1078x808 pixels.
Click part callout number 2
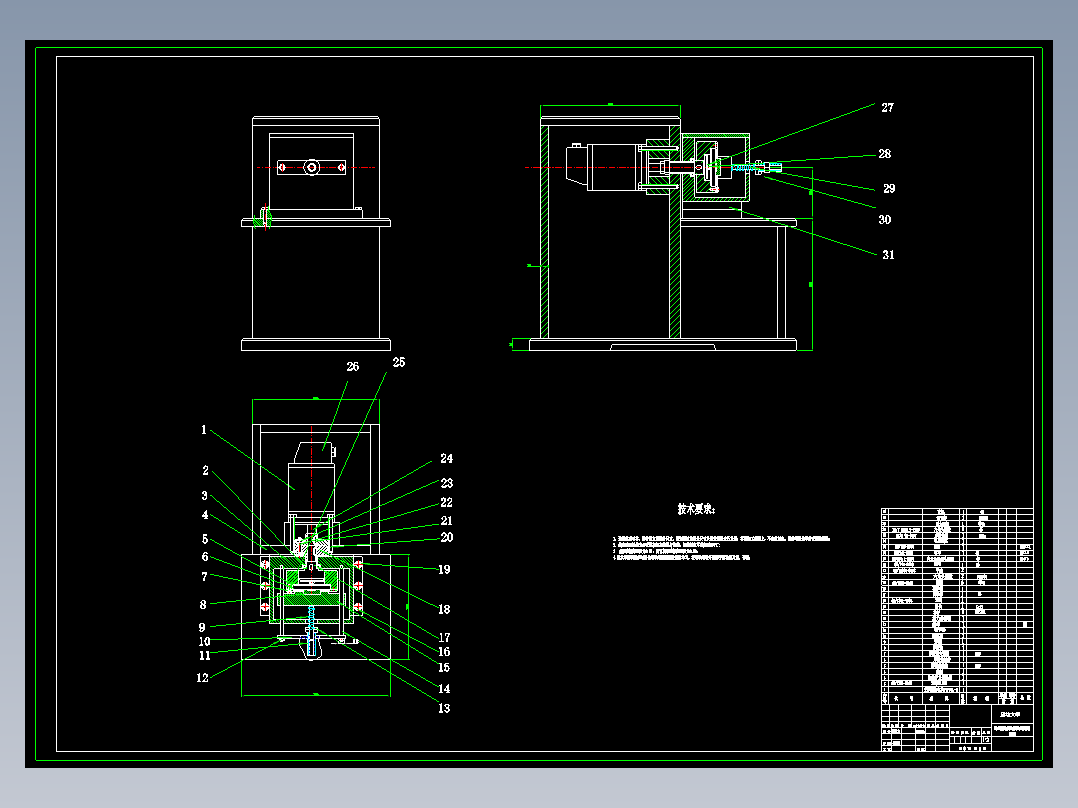pyautogui.click(x=206, y=470)
